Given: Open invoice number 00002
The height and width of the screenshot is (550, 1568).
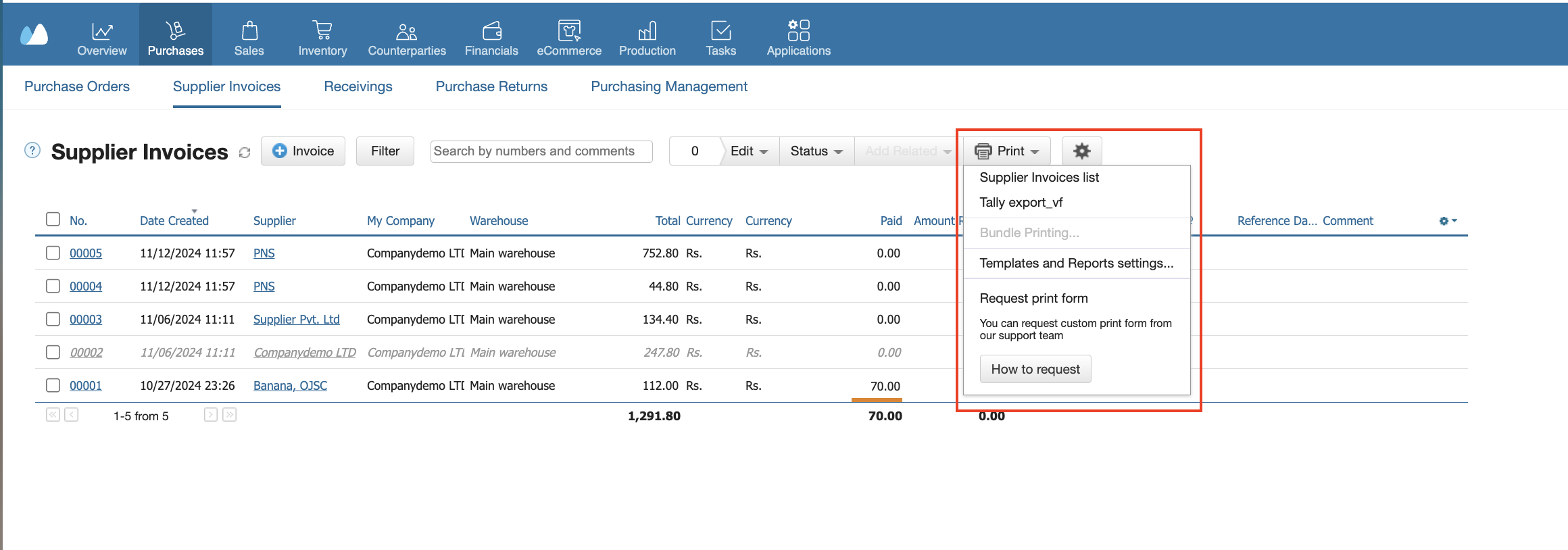Looking at the screenshot, I should tap(87, 353).
